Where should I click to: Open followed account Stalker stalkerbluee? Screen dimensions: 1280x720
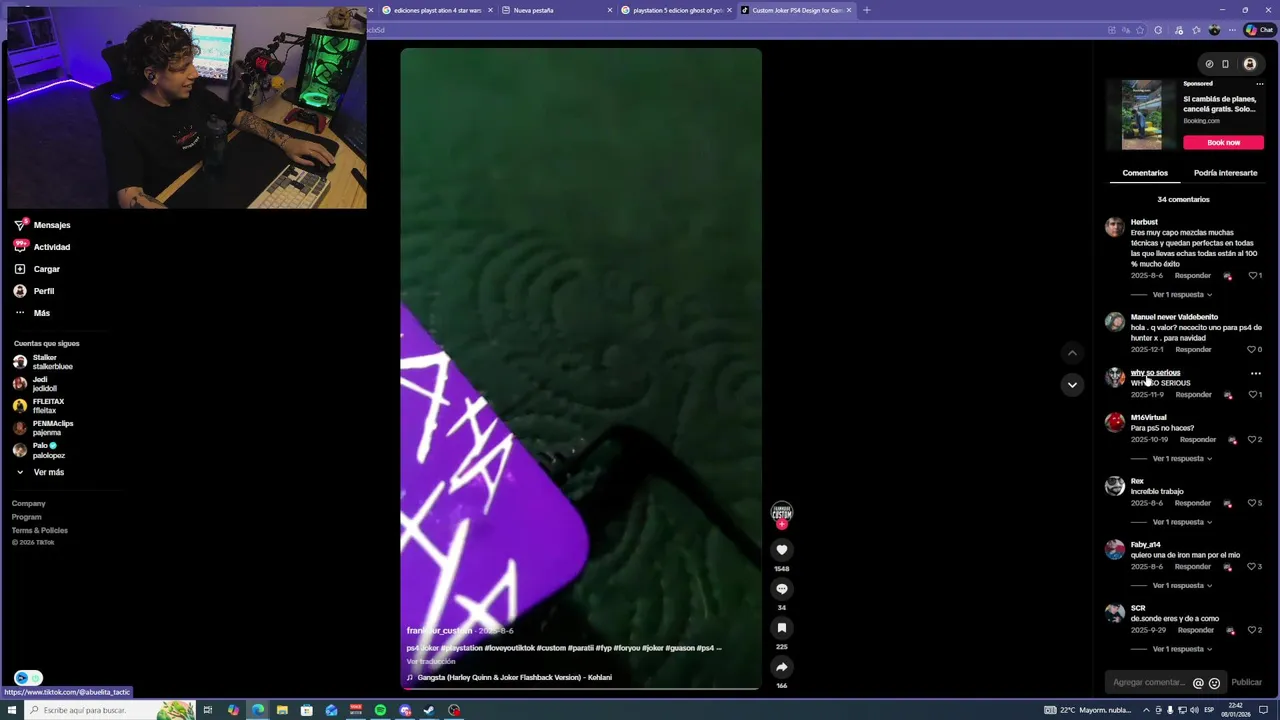point(43,362)
